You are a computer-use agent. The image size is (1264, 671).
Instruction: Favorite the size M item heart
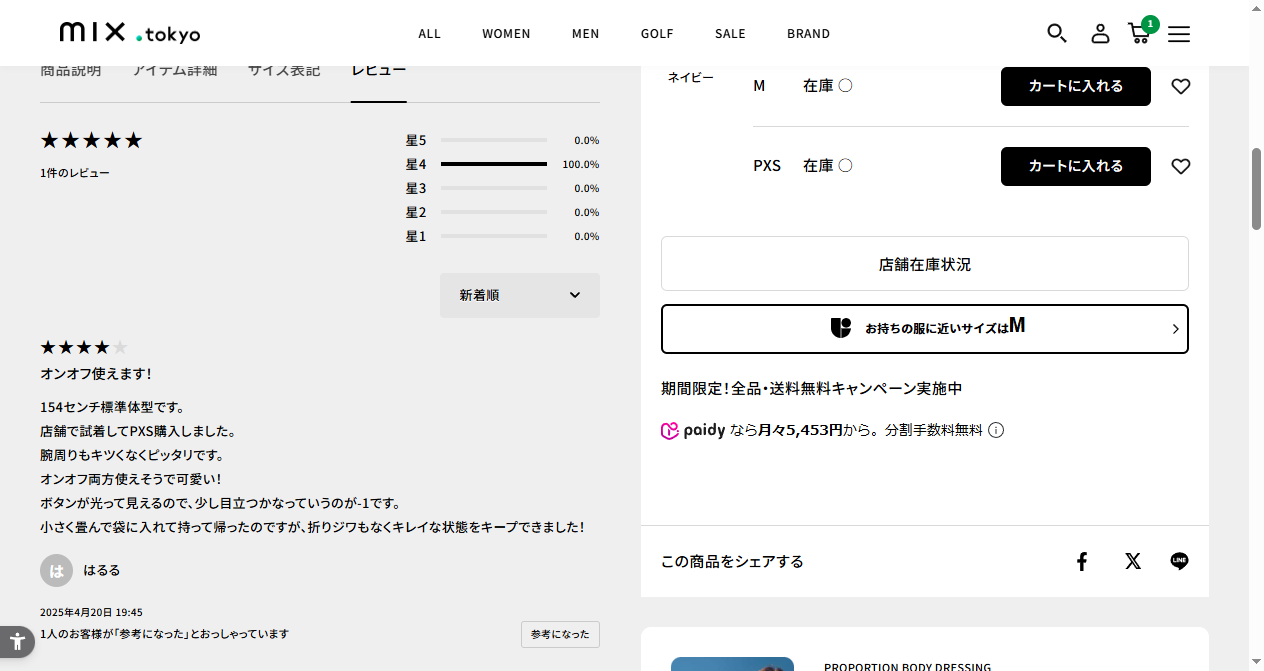[x=1180, y=87]
